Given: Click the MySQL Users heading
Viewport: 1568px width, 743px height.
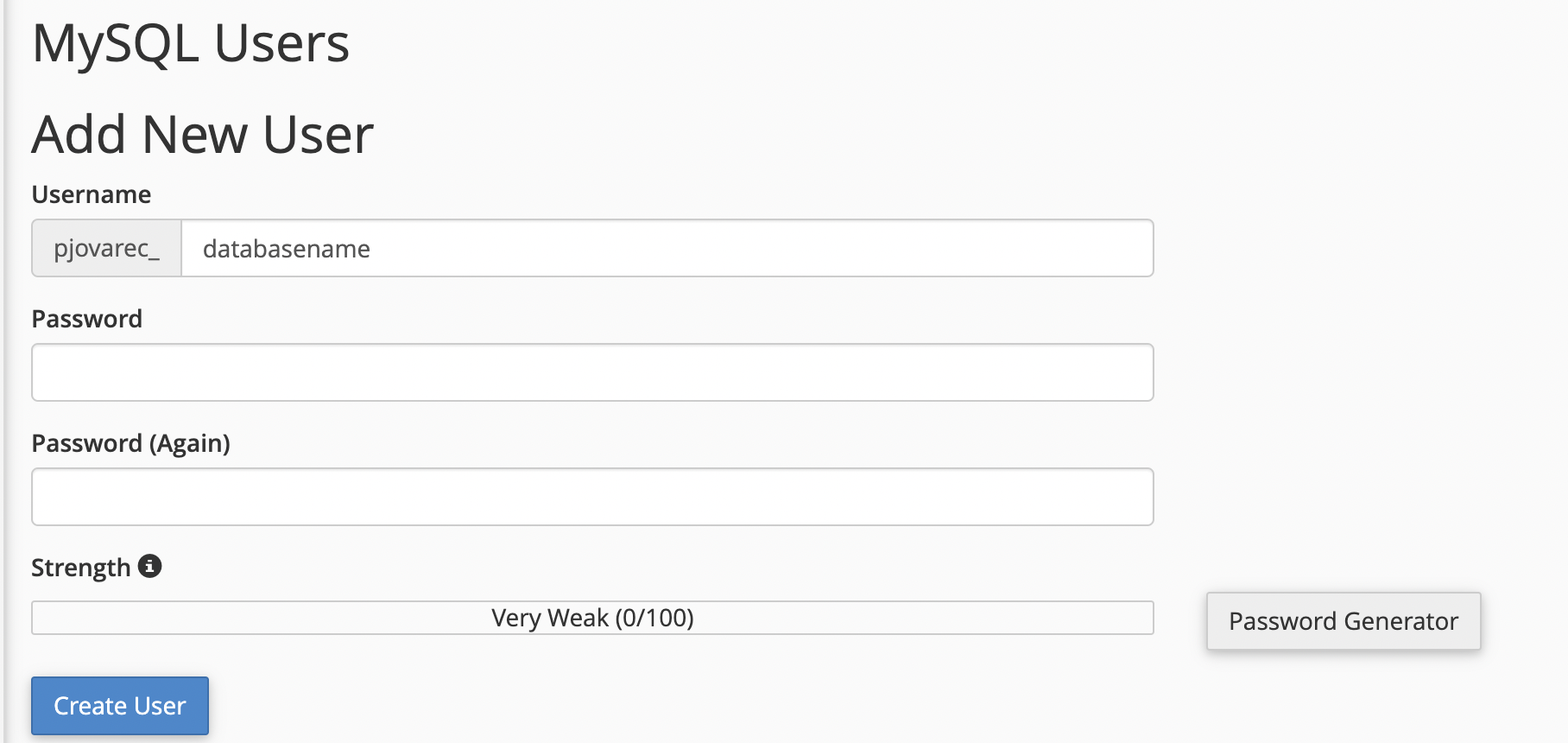Looking at the screenshot, I should click(191, 43).
